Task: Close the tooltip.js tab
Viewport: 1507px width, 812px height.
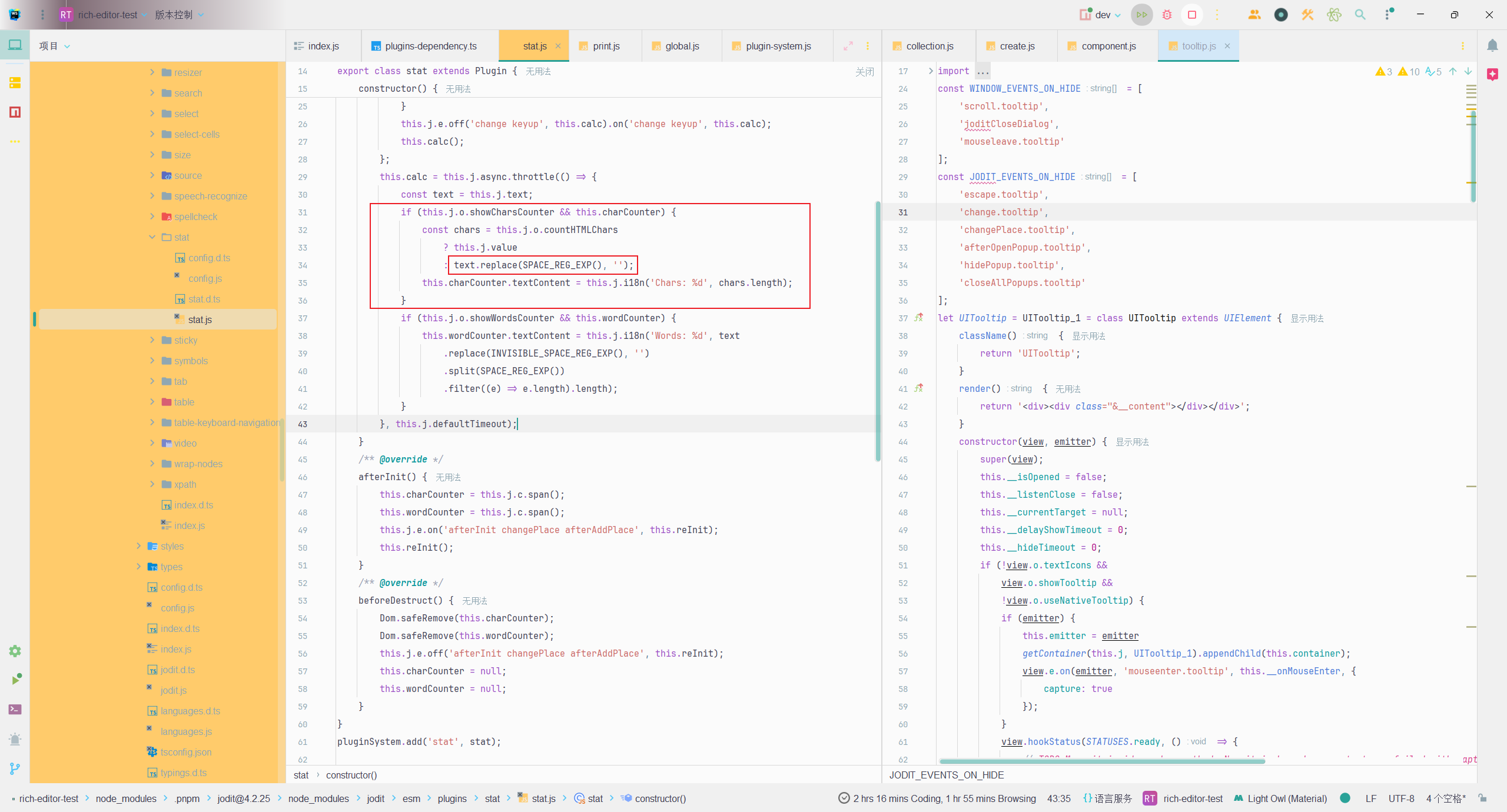Action: coord(1227,46)
